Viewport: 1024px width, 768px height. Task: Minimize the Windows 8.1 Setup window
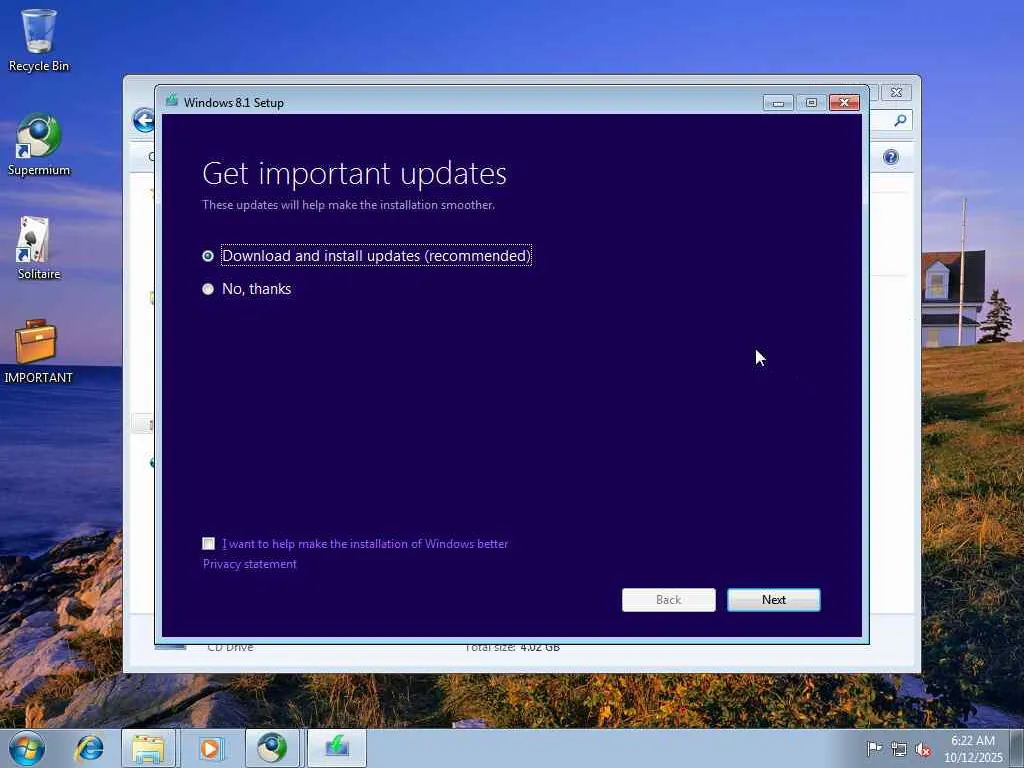[778, 103]
